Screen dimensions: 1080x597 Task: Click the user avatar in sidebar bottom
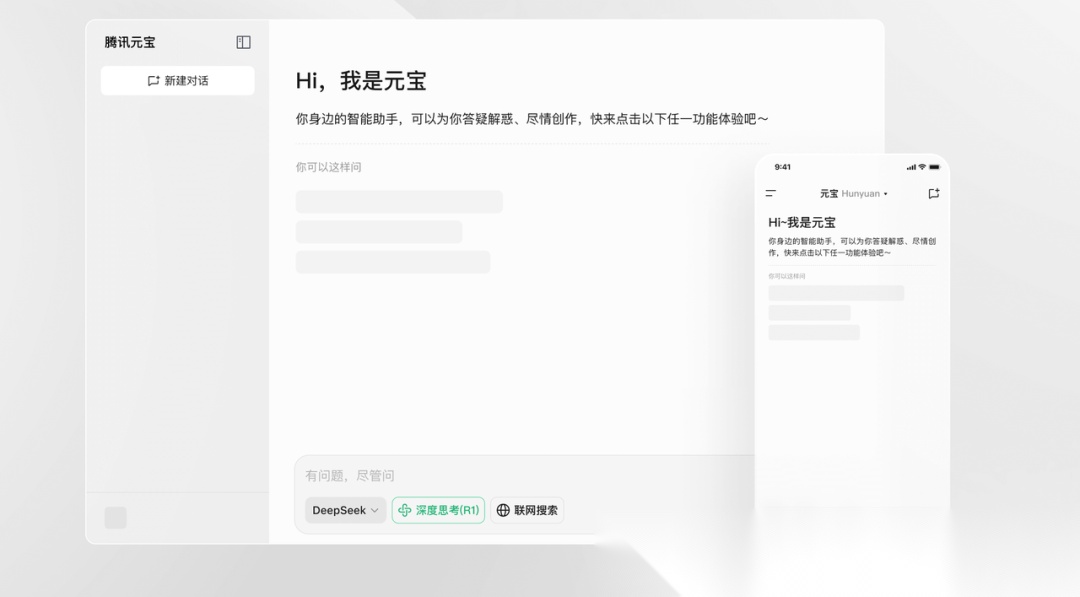(116, 518)
